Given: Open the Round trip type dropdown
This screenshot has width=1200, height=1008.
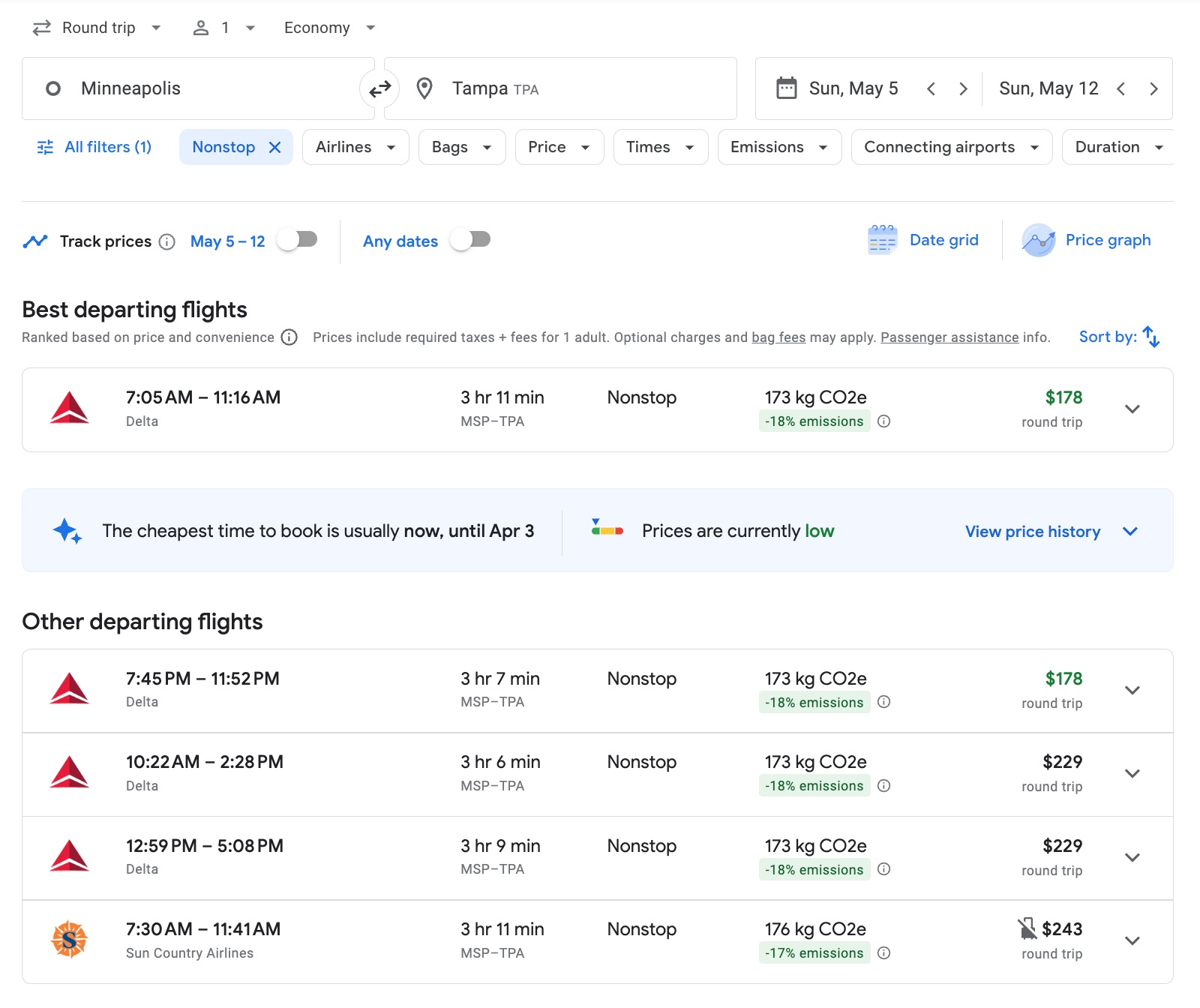Looking at the screenshot, I should coord(97,28).
